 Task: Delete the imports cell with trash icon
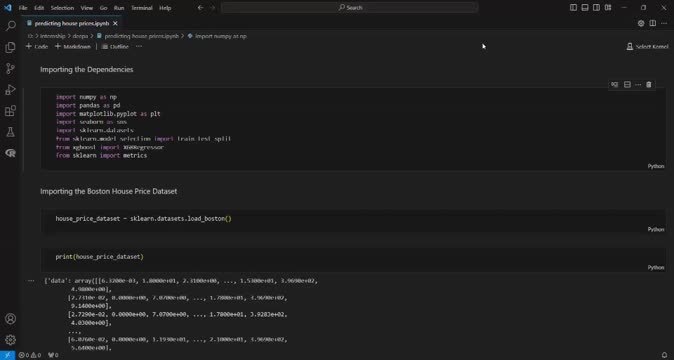coord(649,85)
